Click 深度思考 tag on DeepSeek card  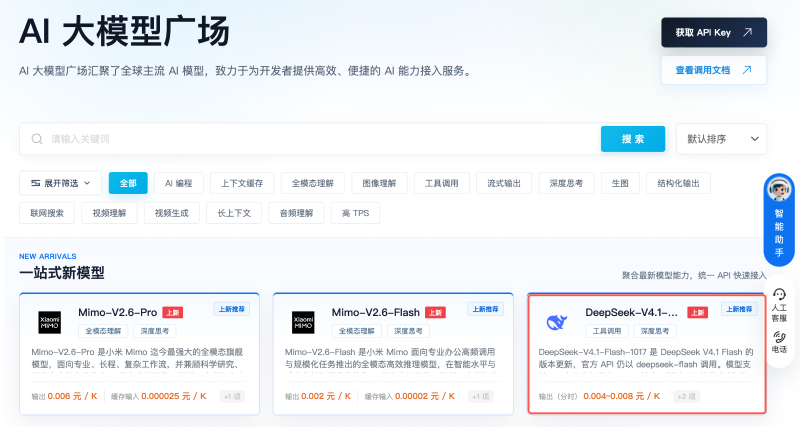coord(655,331)
